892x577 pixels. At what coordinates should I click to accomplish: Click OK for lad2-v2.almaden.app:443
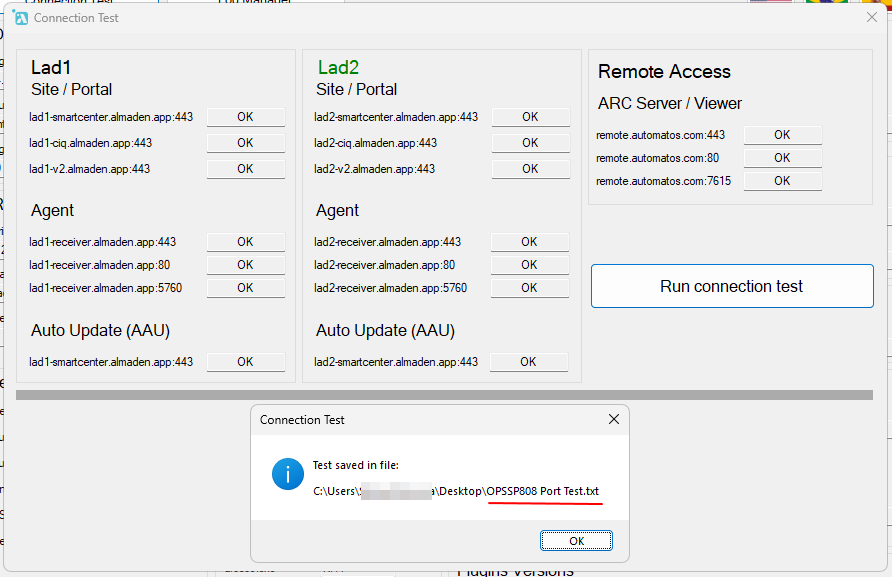(530, 168)
